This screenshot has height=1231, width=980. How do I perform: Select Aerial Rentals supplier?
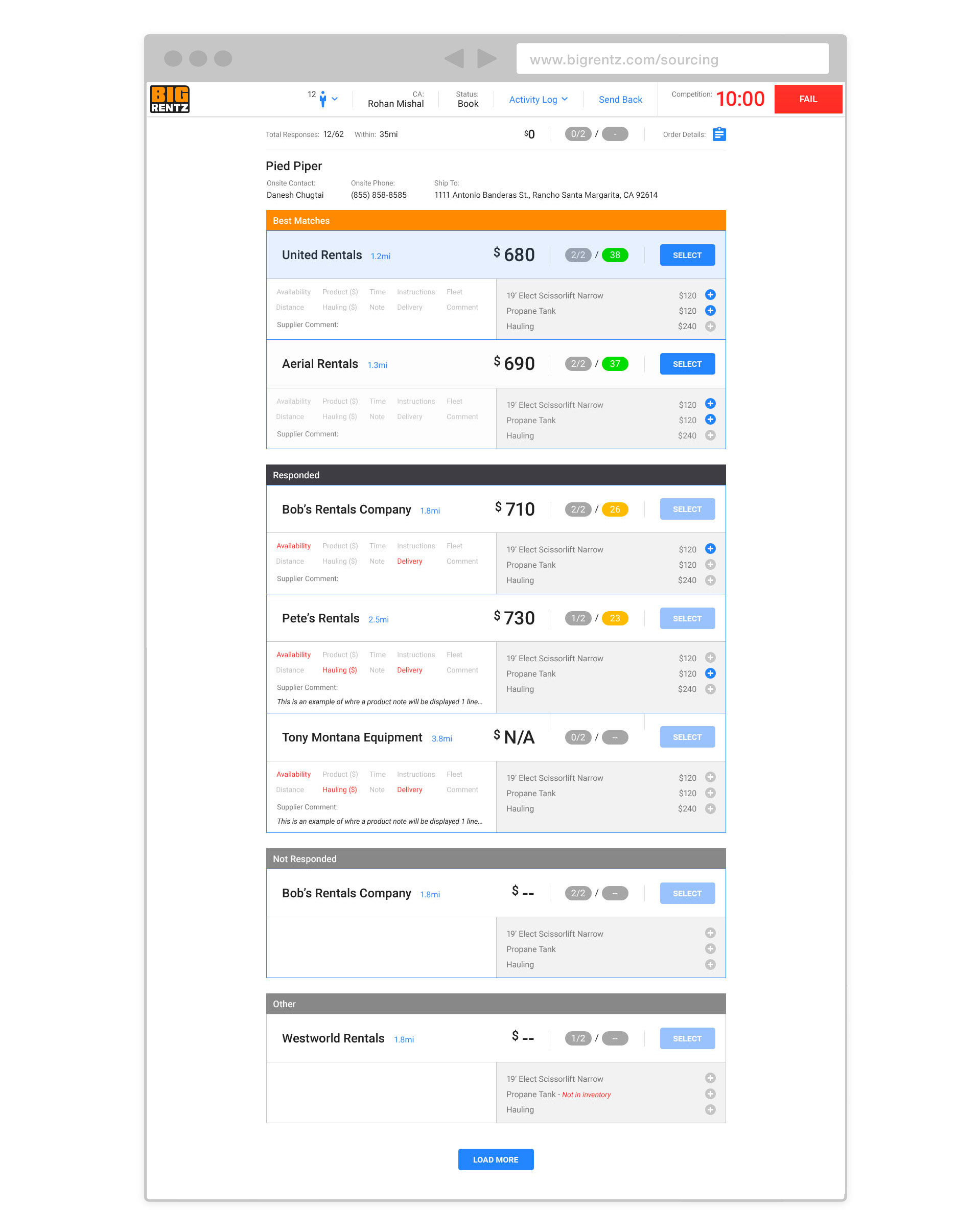(x=687, y=364)
